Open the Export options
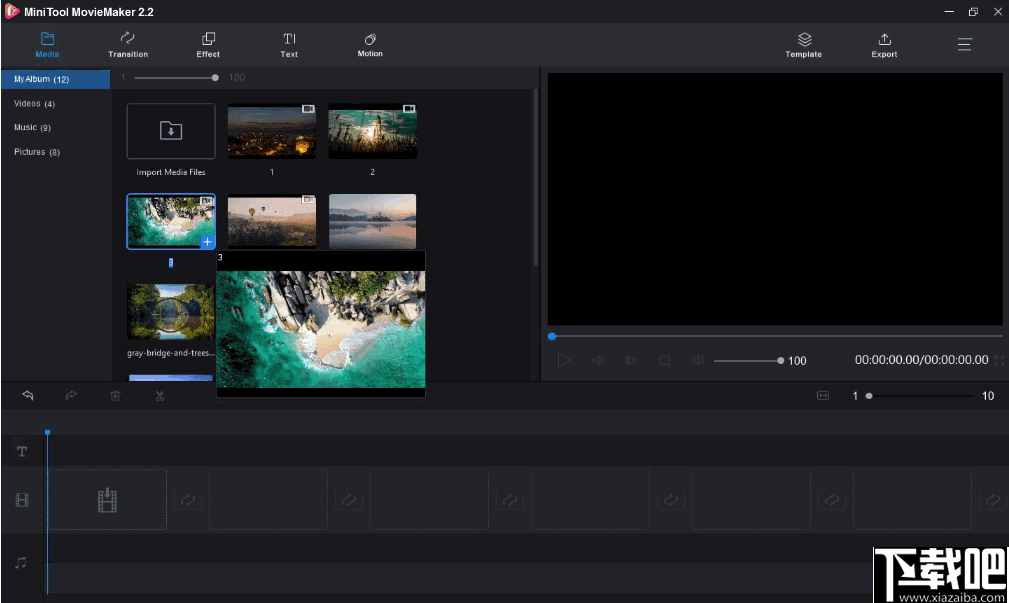 click(884, 45)
